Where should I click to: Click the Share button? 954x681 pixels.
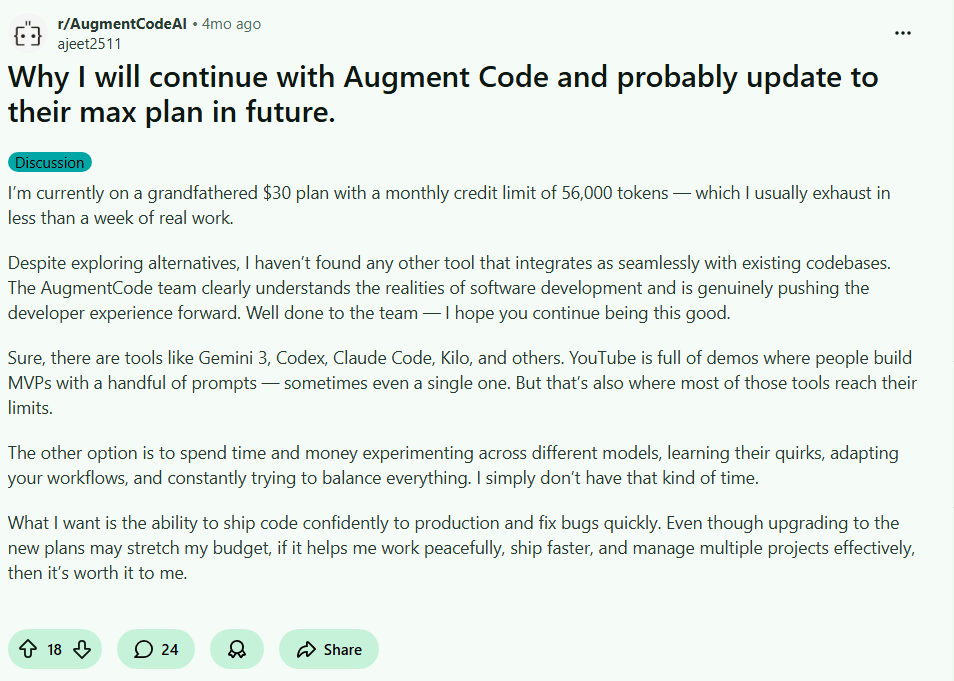328,649
